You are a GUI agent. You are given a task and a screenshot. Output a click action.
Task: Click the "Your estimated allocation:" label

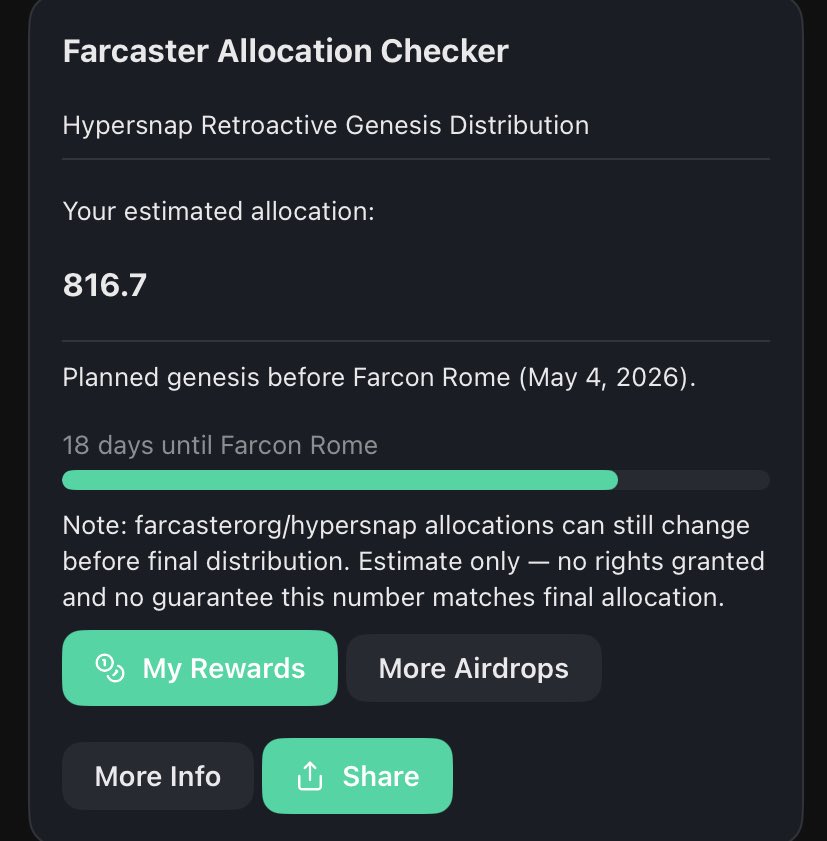point(218,211)
